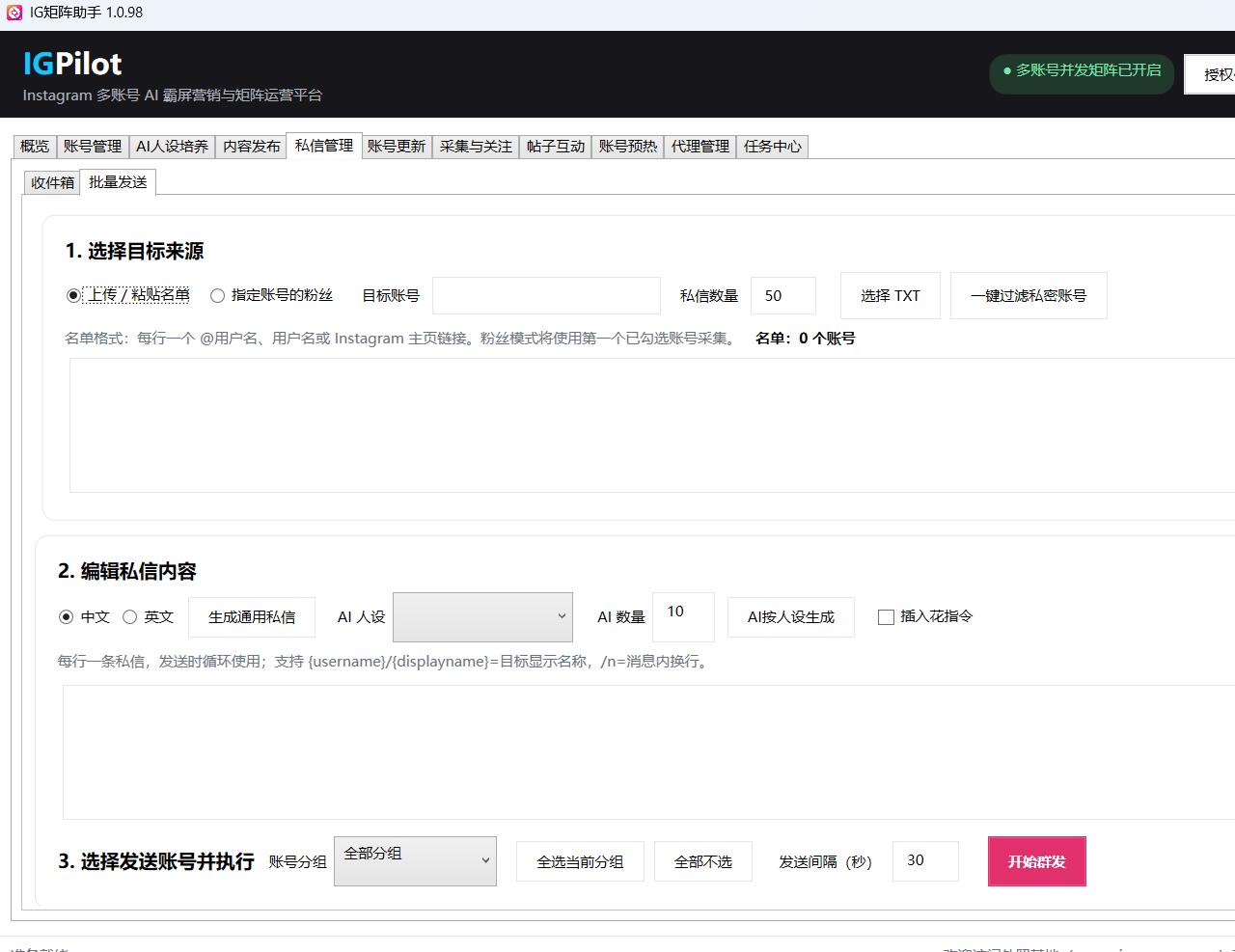Click the 一键过滤私密账号 button

pyautogui.click(x=1029, y=295)
